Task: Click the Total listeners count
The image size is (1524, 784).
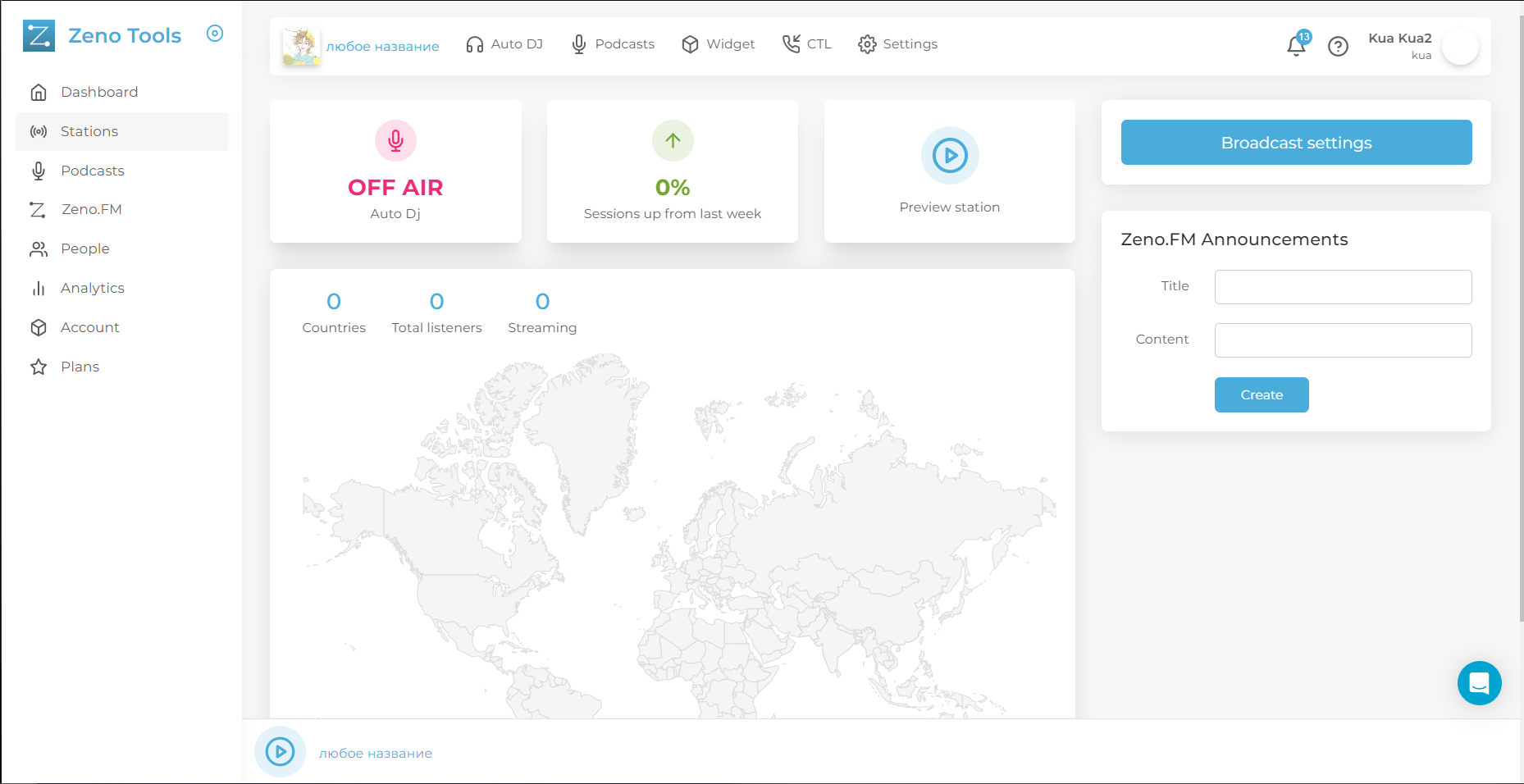Action: click(437, 302)
